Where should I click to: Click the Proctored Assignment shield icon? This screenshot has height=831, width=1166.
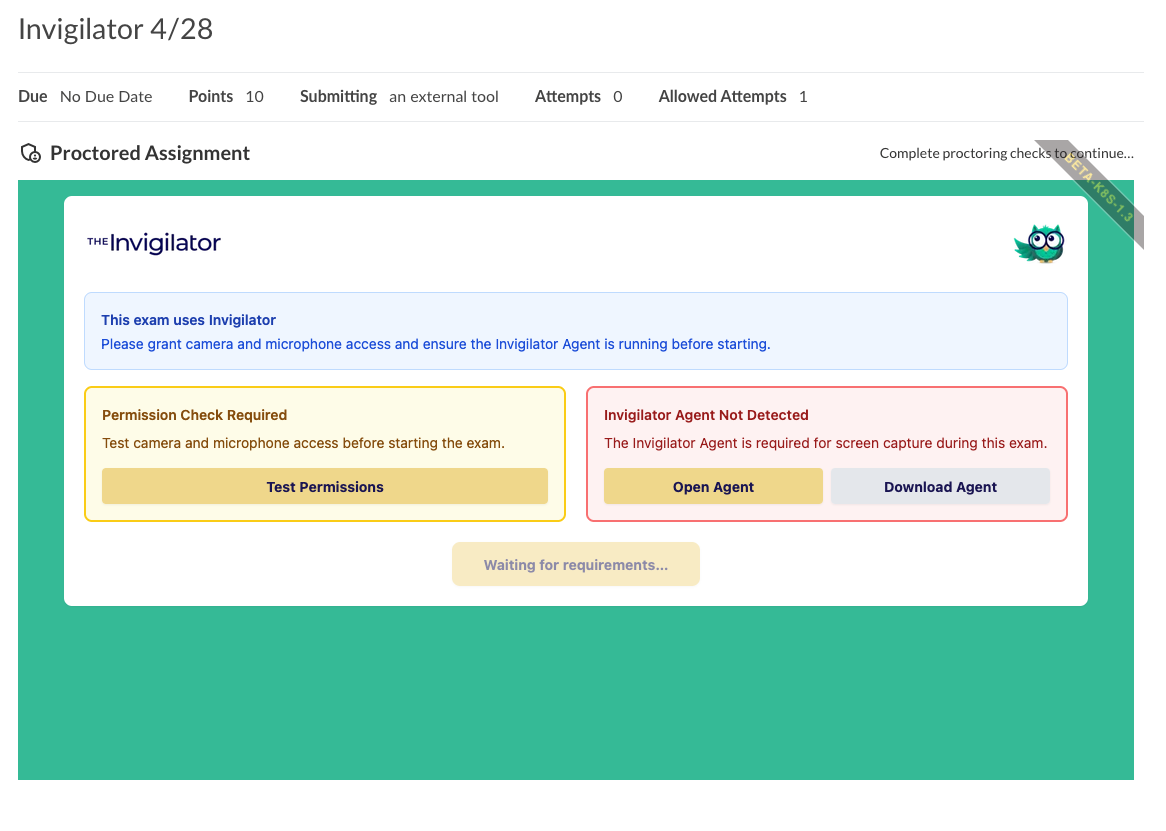click(31, 154)
